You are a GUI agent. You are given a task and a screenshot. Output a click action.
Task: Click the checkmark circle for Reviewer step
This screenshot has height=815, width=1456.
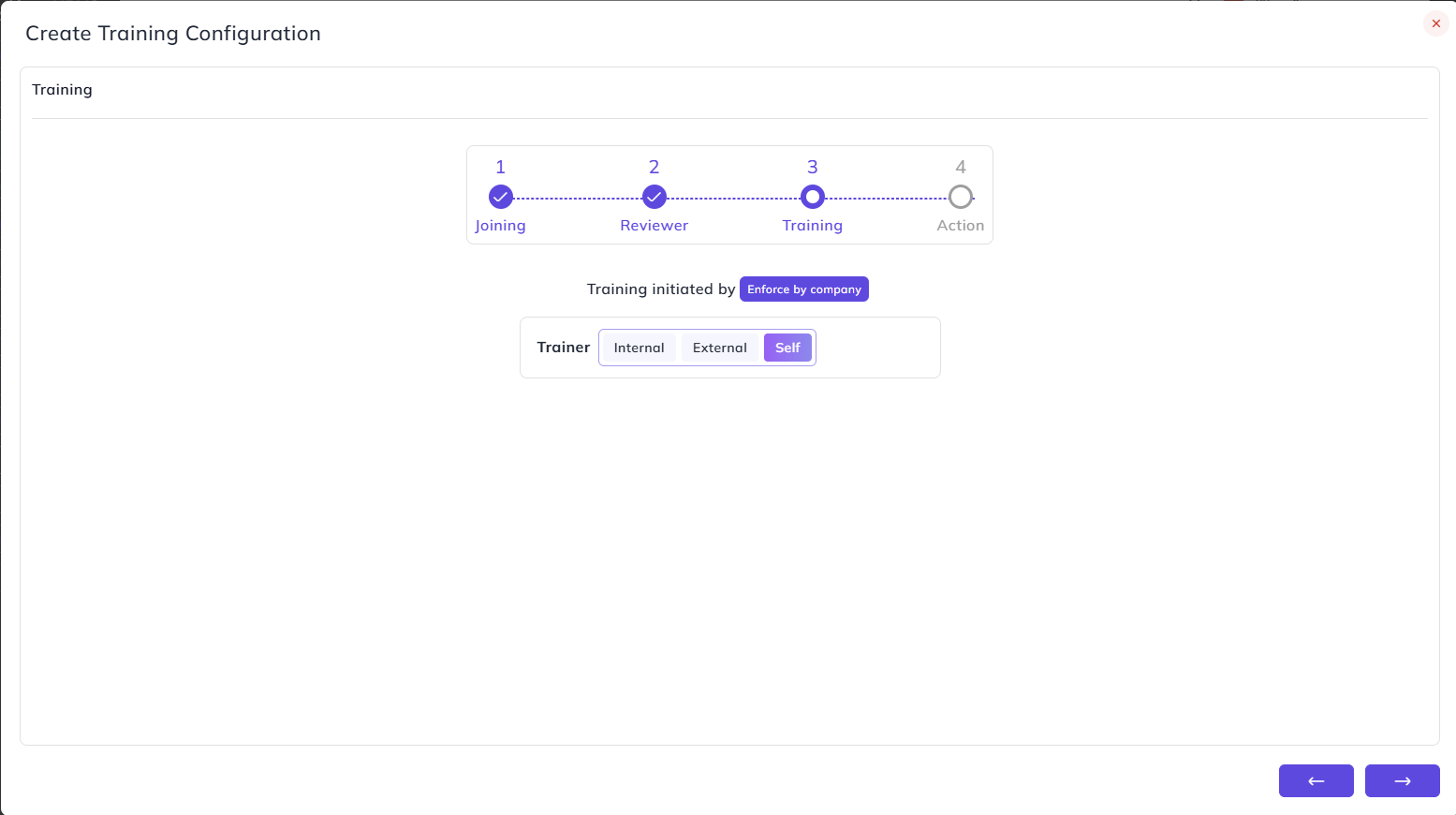(x=654, y=197)
